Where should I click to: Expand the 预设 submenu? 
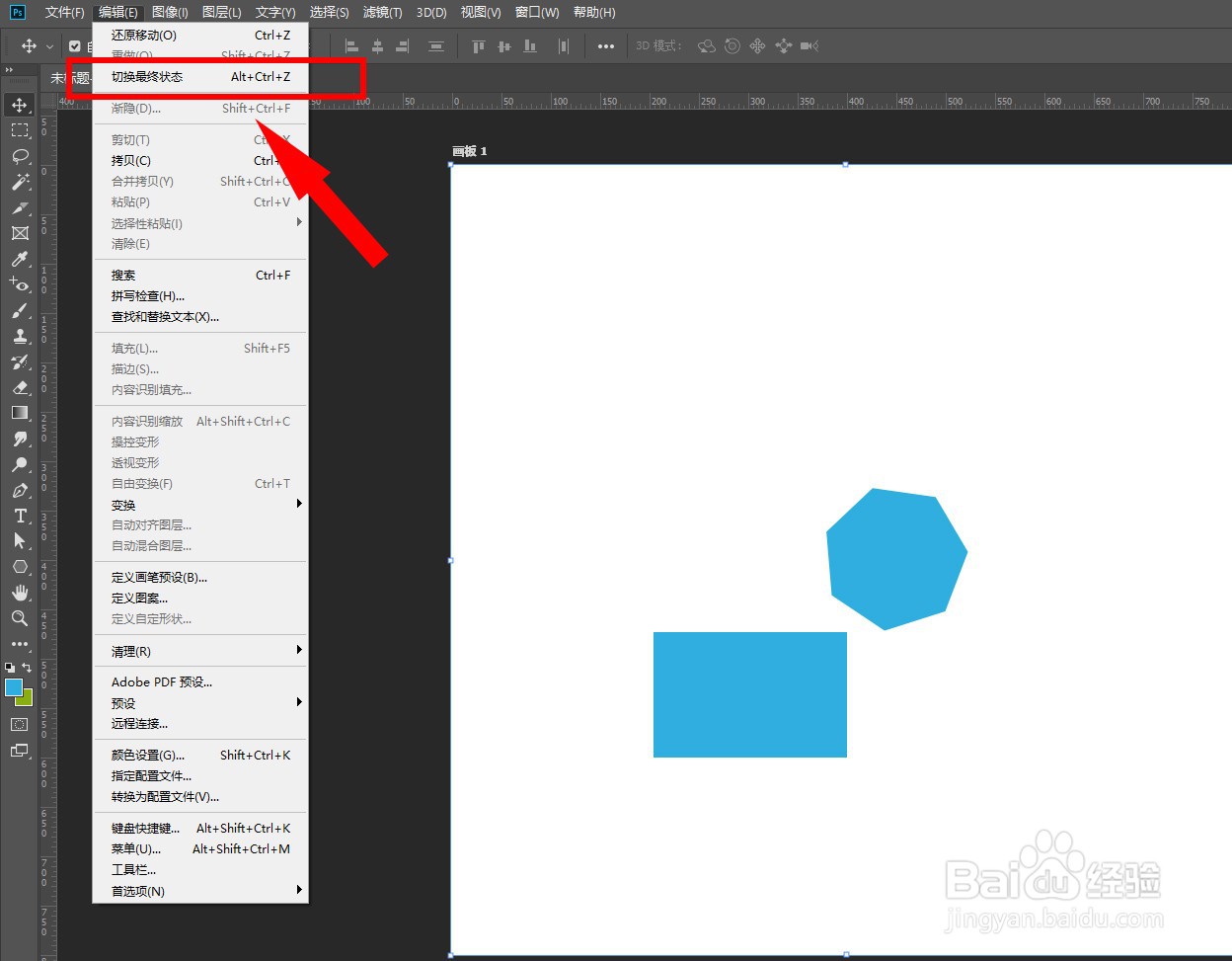click(200, 703)
